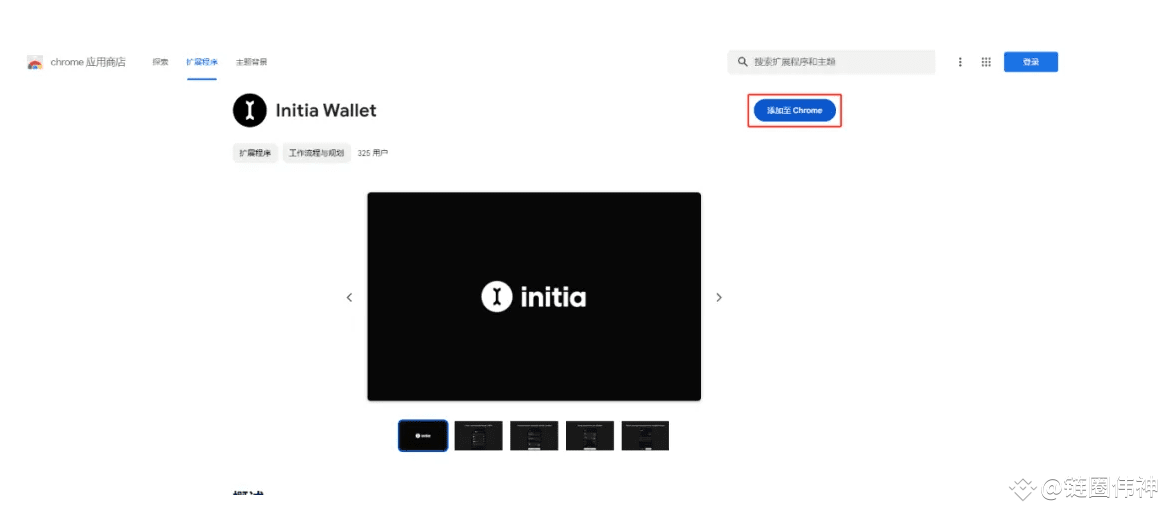This screenshot has height=510, width=1167.
Task: Click the 扩展程序 category chip
Action: (255, 153)
